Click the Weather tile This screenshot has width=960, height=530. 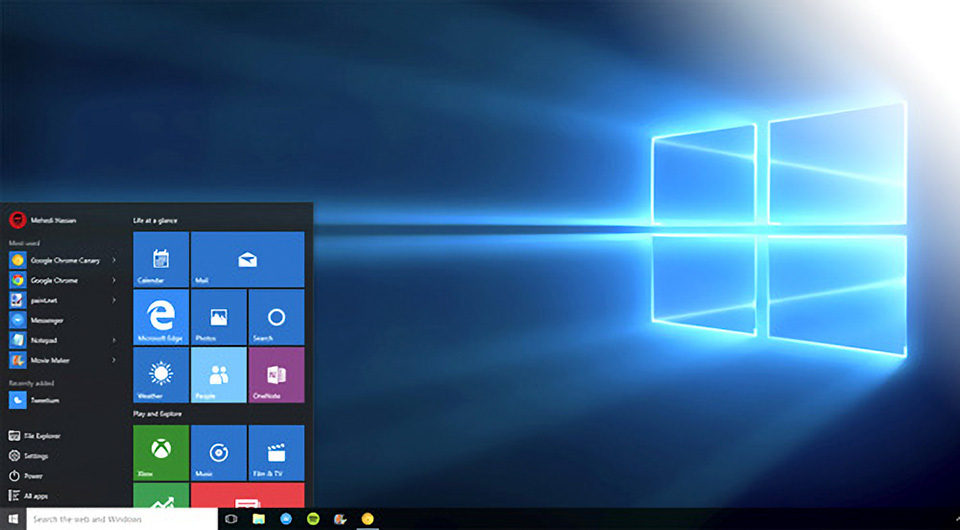[x=160, y=374]
